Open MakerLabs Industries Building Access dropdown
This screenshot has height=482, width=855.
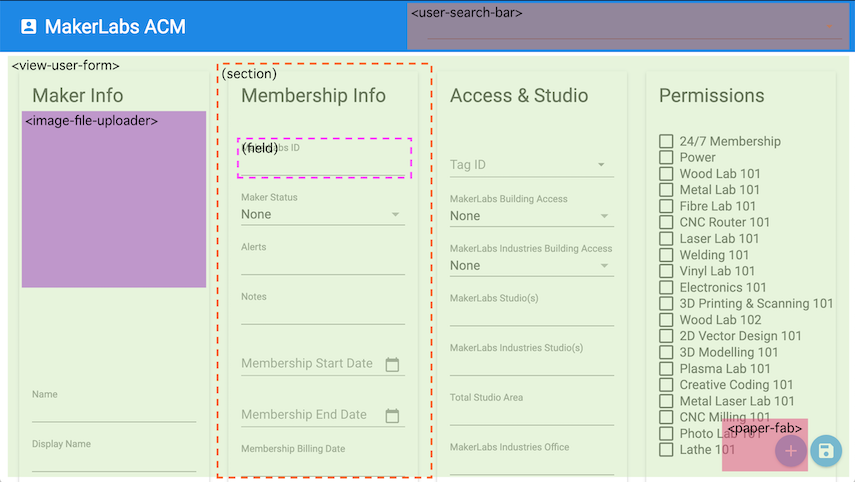[532, 266]
